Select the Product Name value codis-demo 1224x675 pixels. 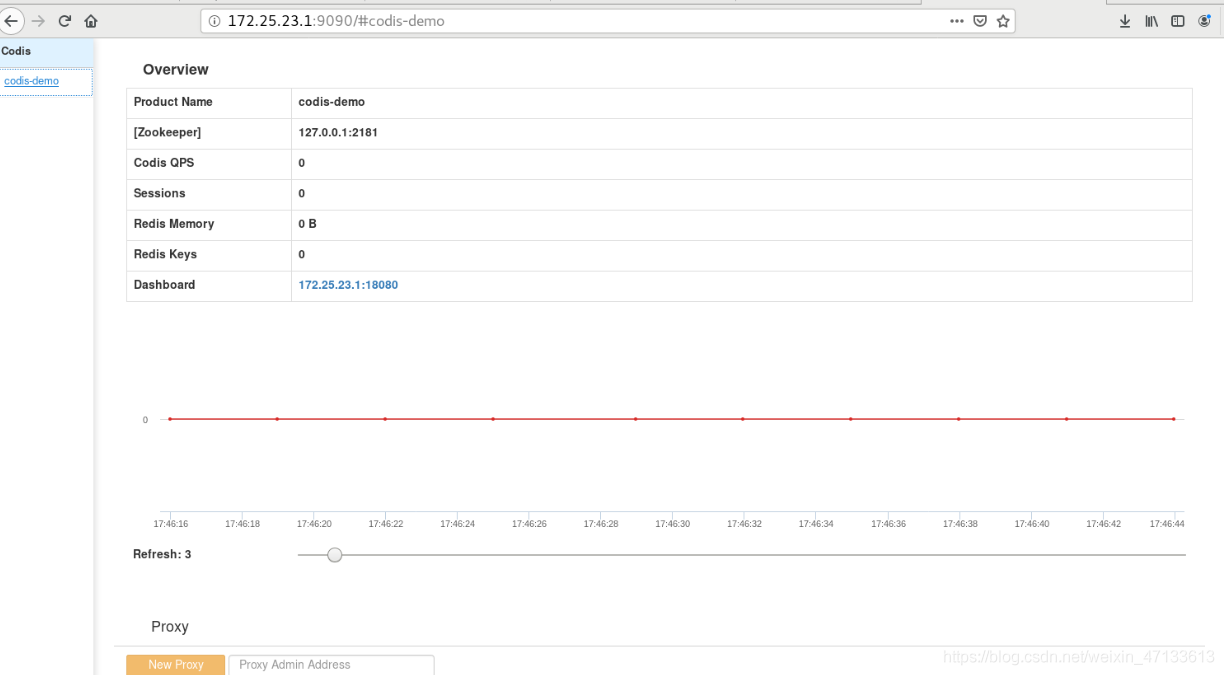(x=332, y=102)
